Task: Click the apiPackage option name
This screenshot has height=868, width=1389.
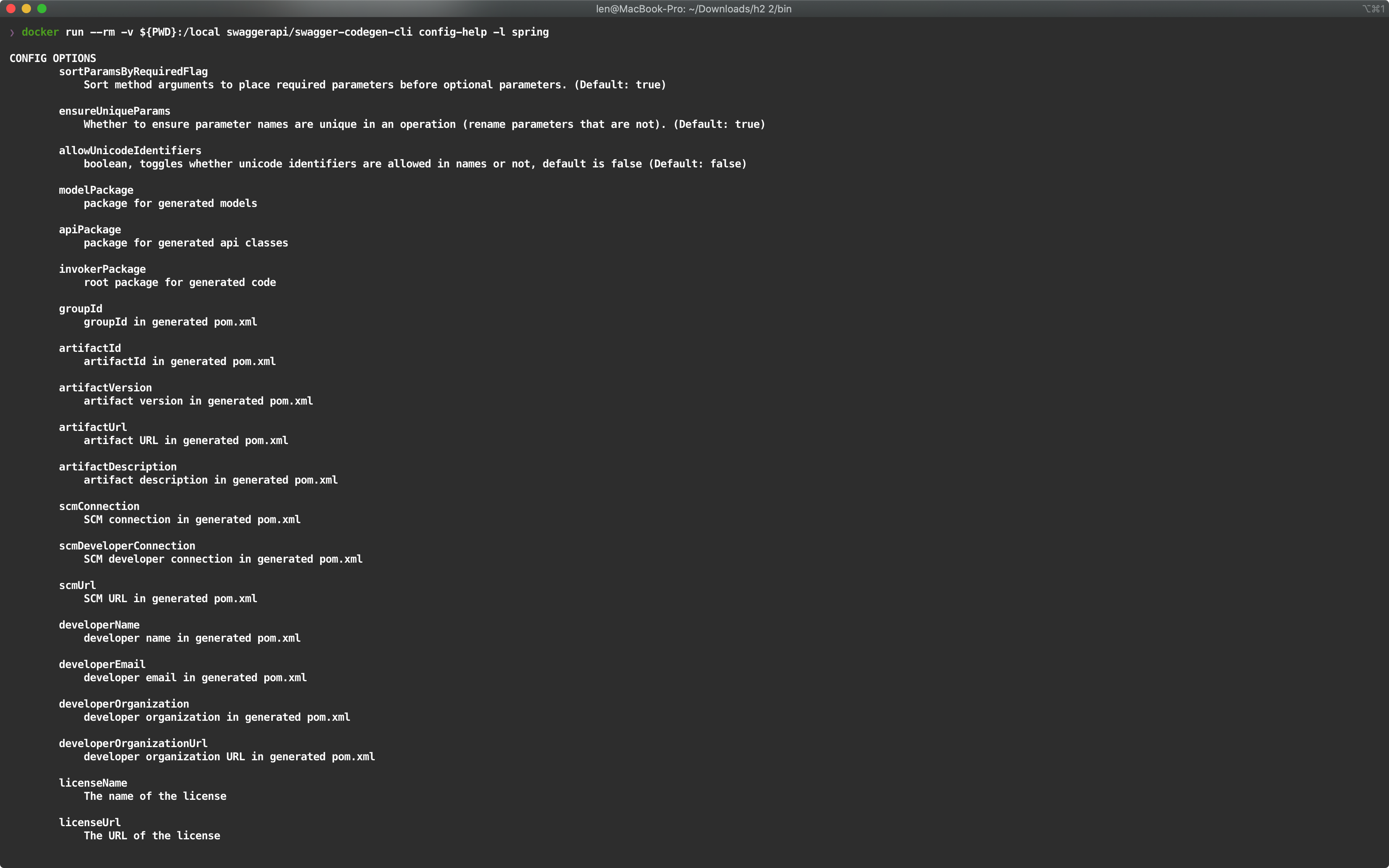Action: click(90, 230)
